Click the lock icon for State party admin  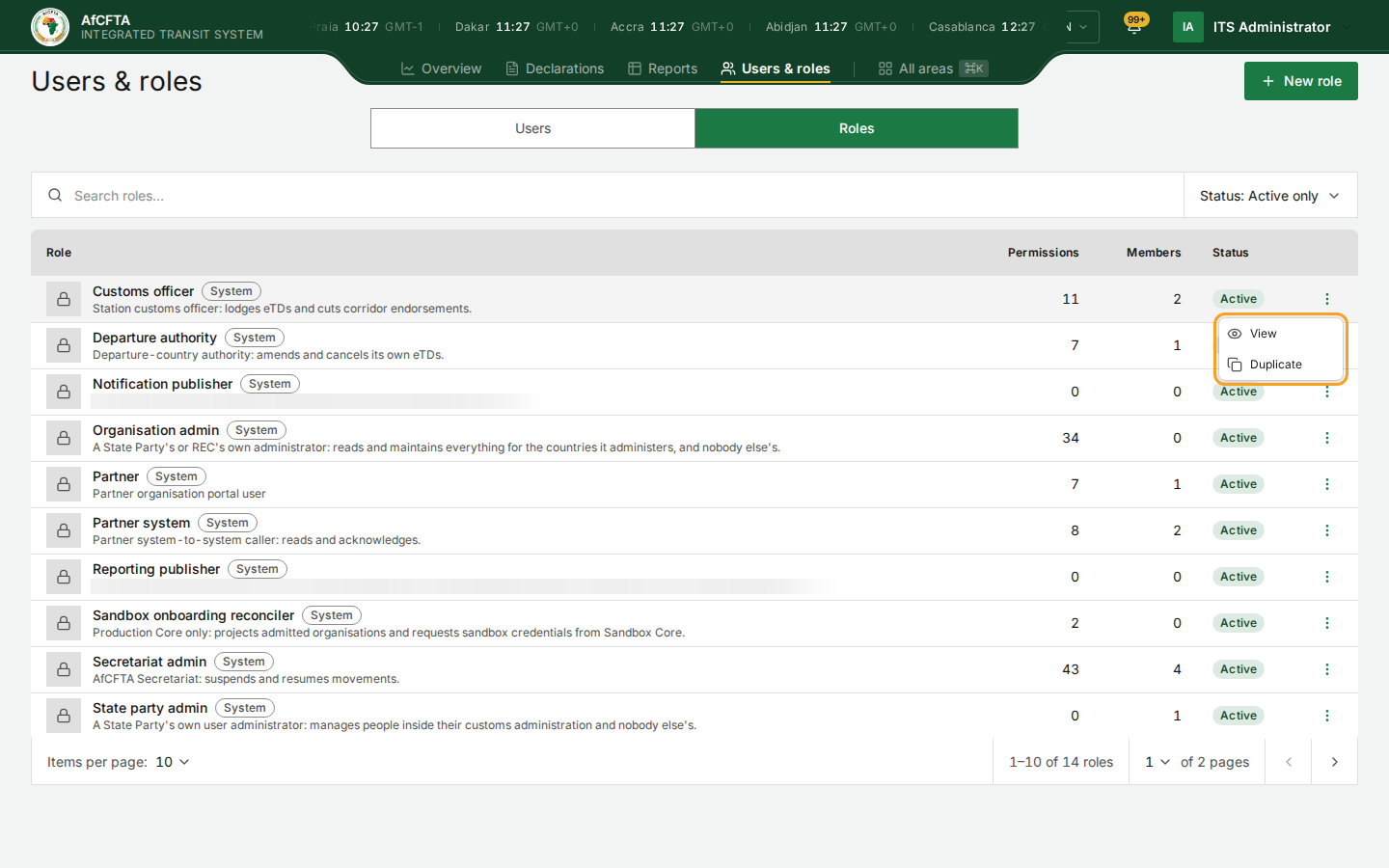64,716
